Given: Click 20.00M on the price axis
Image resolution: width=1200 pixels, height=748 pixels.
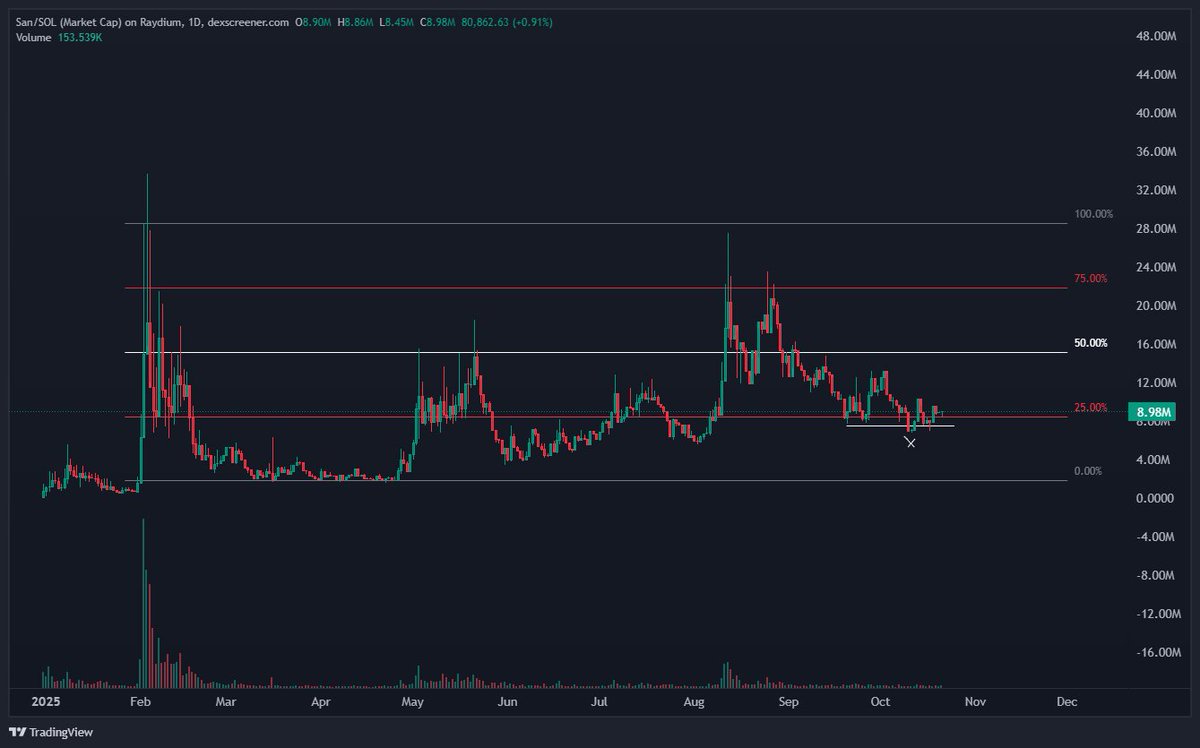Looking at the screenshot, I should click(1154, 306).
